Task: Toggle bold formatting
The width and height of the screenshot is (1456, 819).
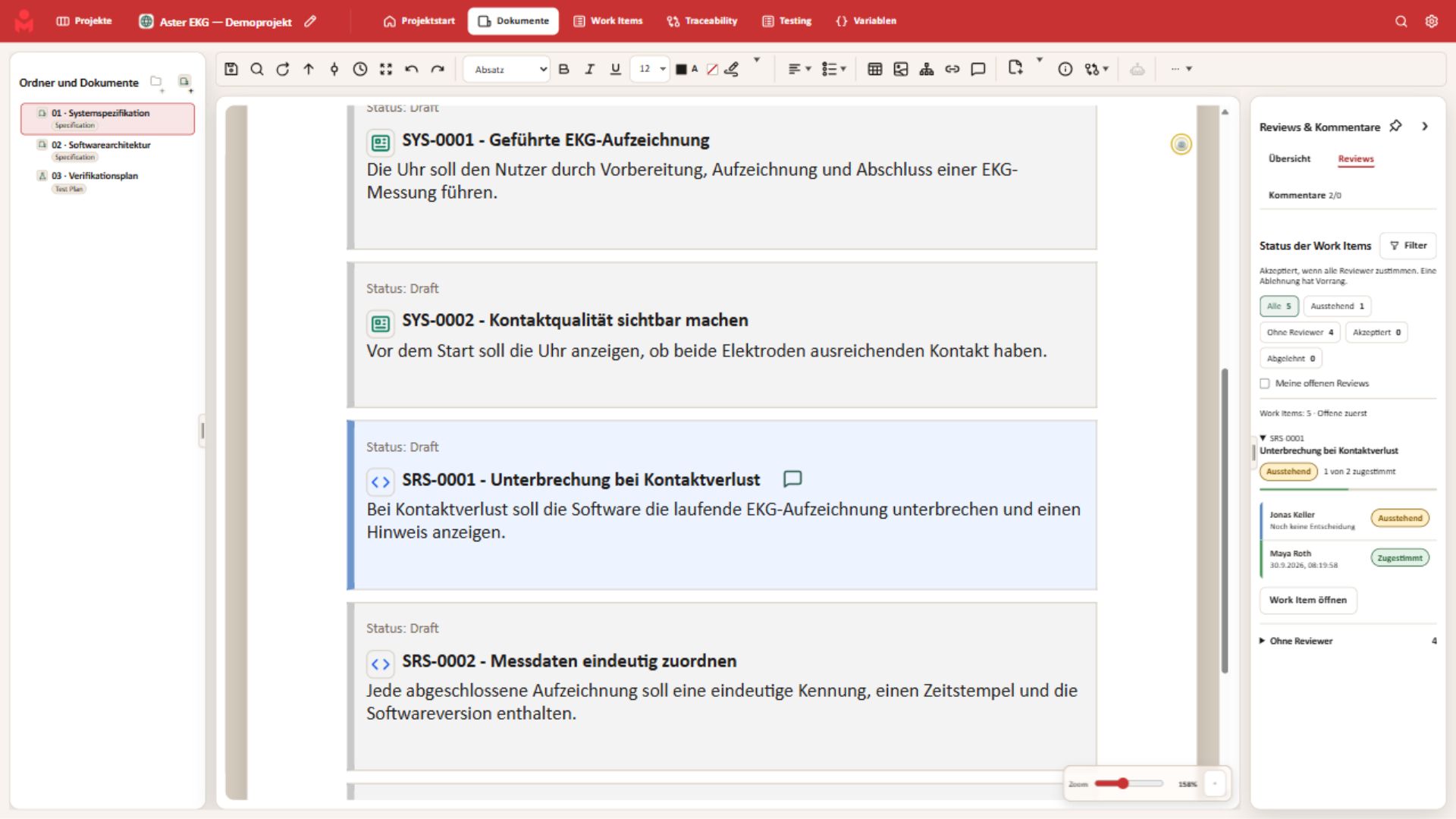Action: (x=563, y=69)
